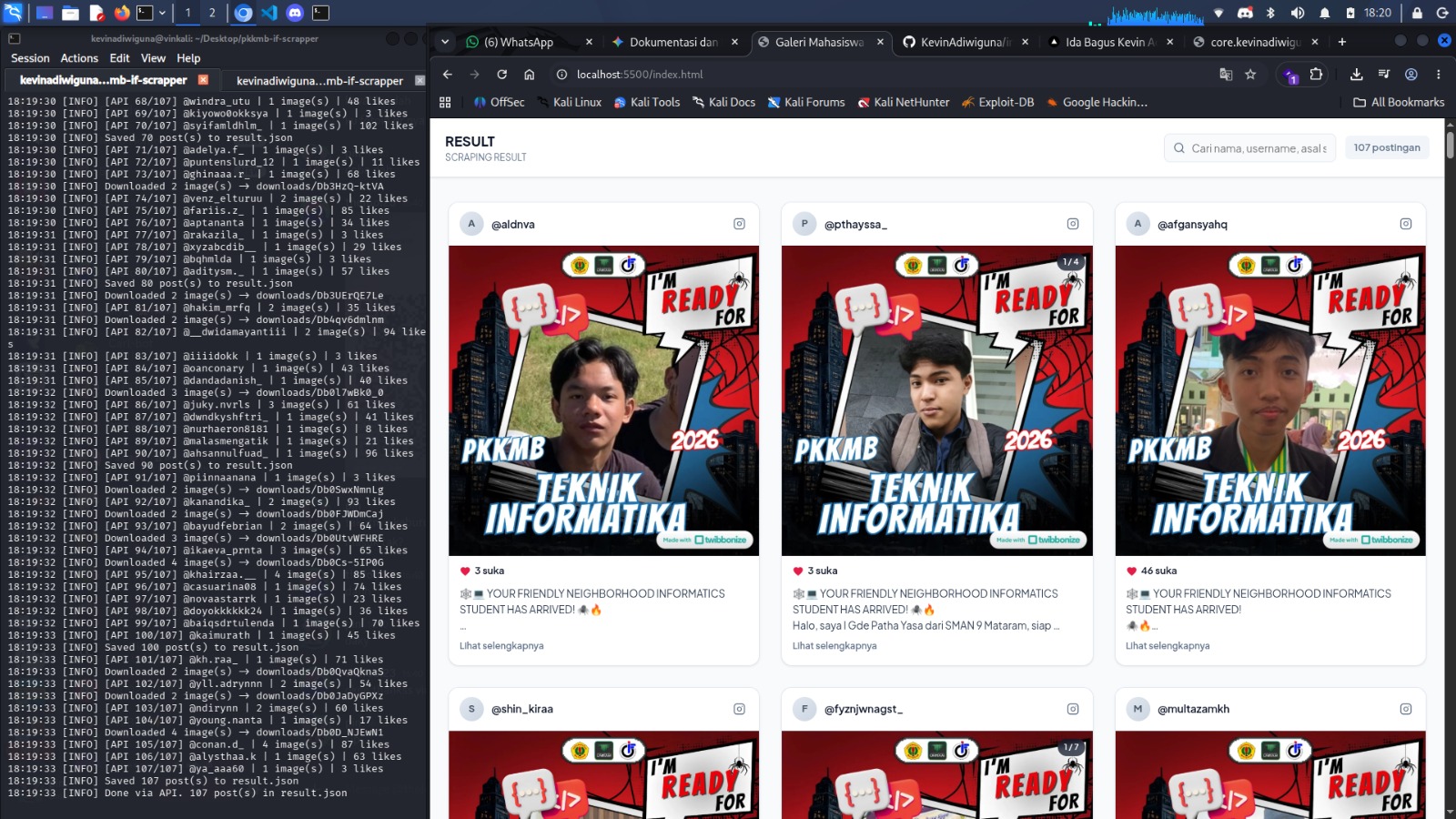Open the All Bookmarks folder
The image size is (1456, 819).
pyautogui.click(x=1399, y=103)
